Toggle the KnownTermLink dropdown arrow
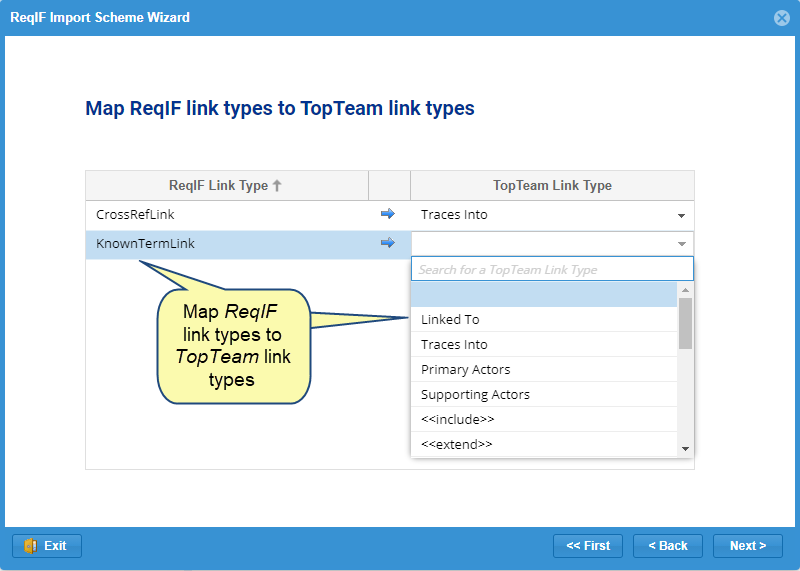Image resolution: width=800 pixels, height=571 pixels. pyautogui.click(x=681, y=244)
